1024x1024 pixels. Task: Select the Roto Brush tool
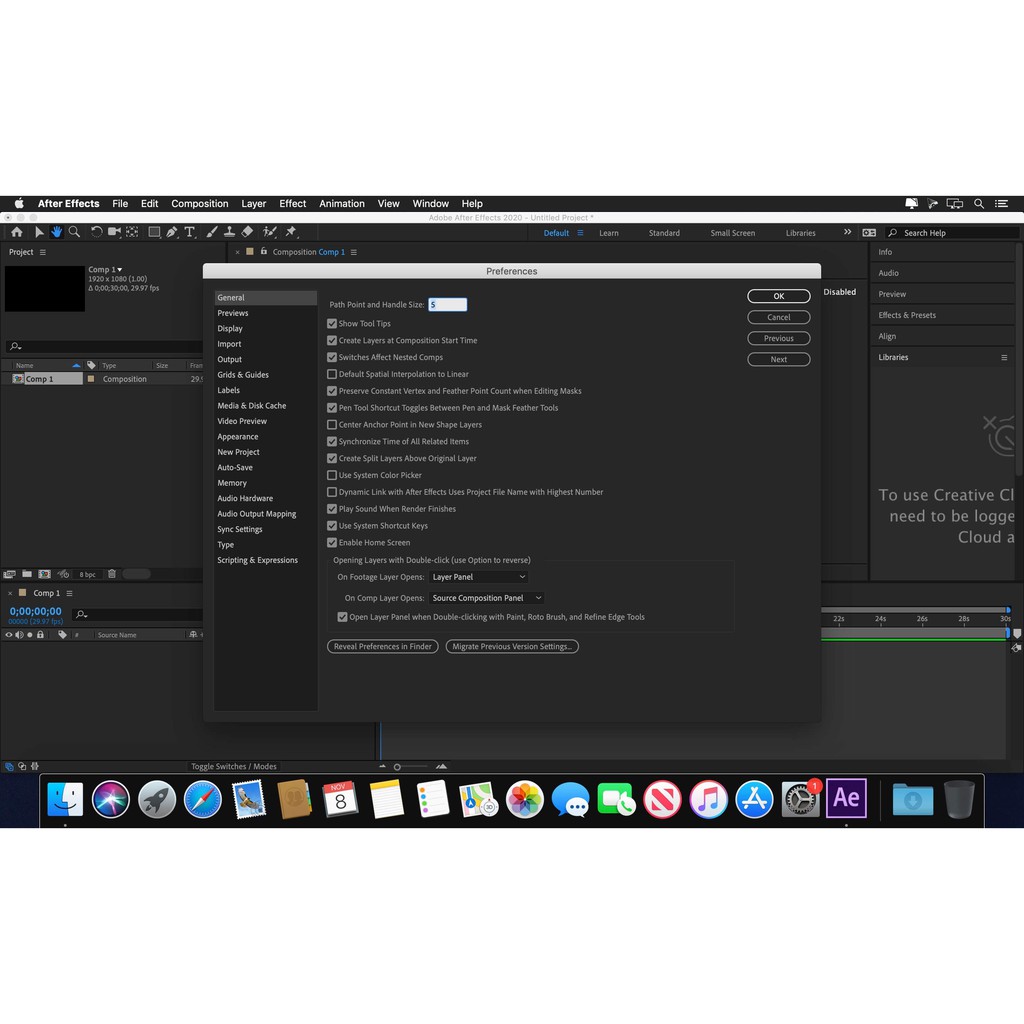(x=269, y=232)
